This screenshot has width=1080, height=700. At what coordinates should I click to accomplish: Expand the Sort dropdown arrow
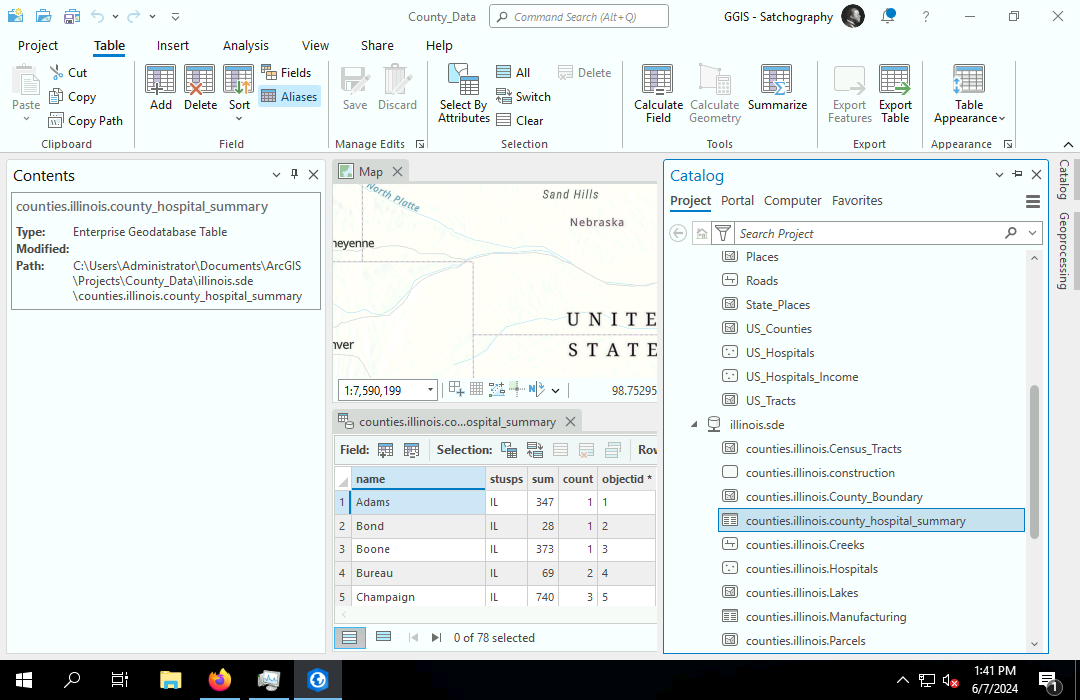(x=239, y=118)
